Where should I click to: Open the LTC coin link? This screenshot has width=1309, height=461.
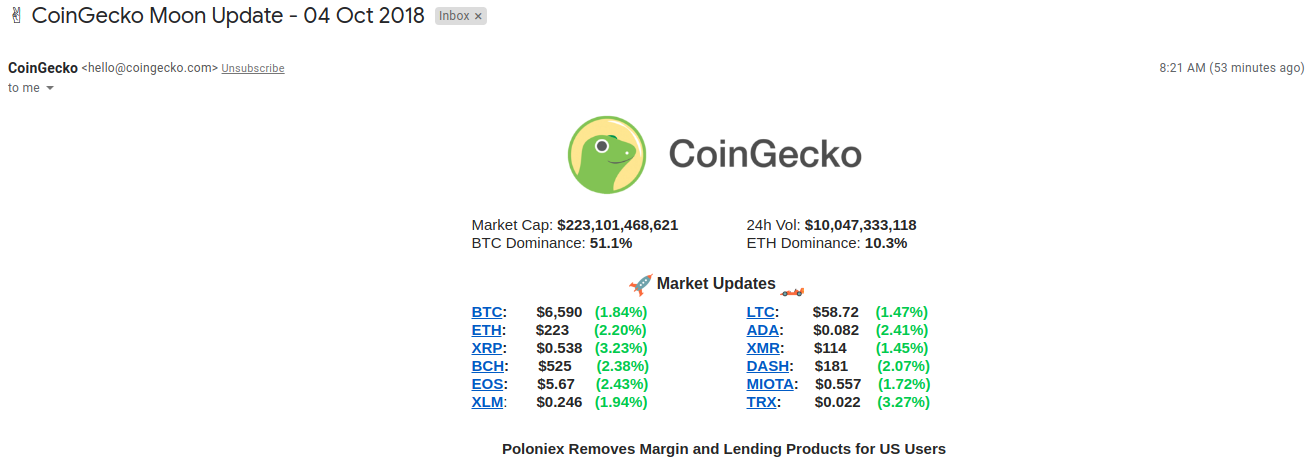point(760,312)
